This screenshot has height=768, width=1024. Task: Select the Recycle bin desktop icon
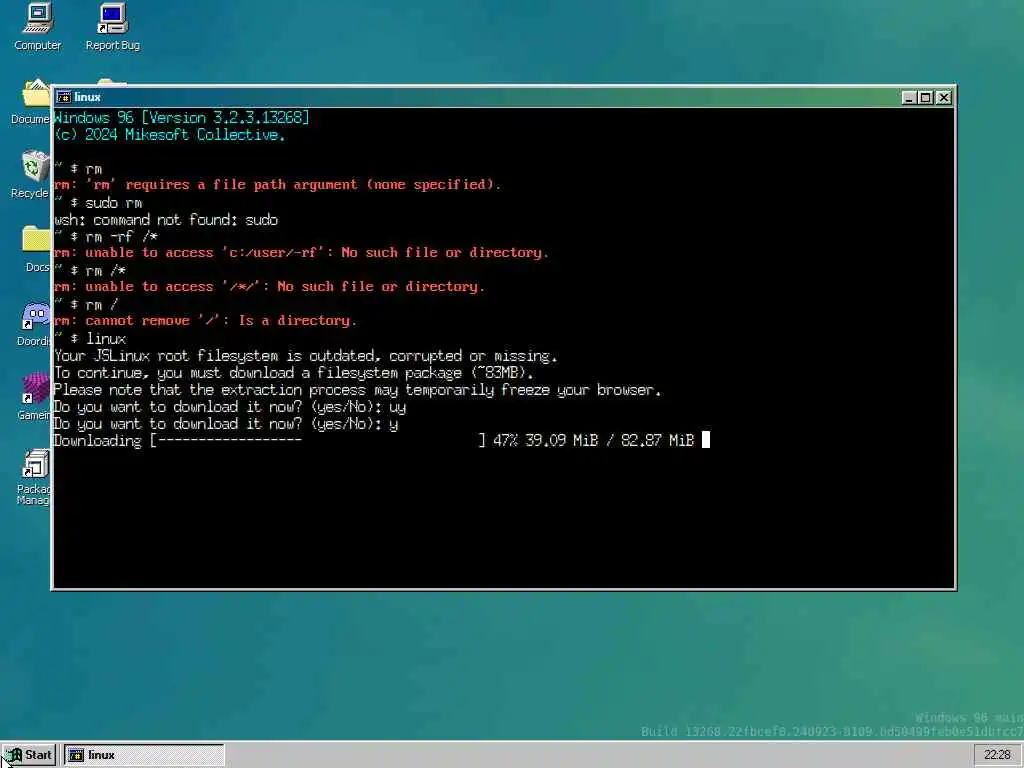(33, 174)
